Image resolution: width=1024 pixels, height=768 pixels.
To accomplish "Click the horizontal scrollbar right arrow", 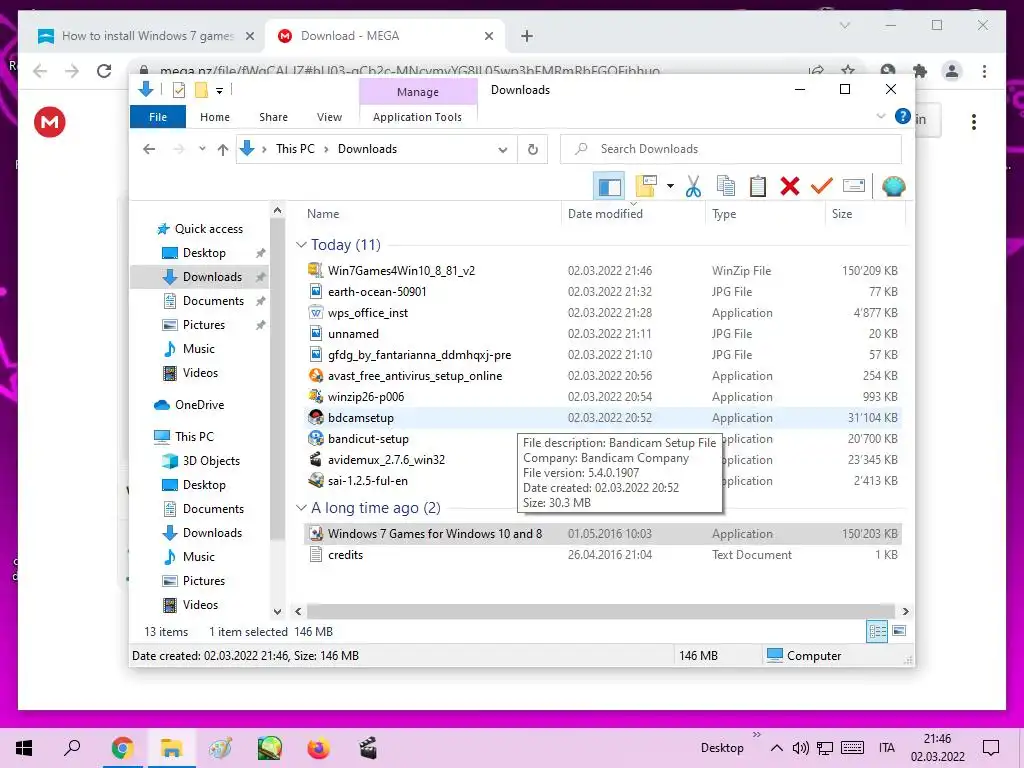I will click(905, 611).
